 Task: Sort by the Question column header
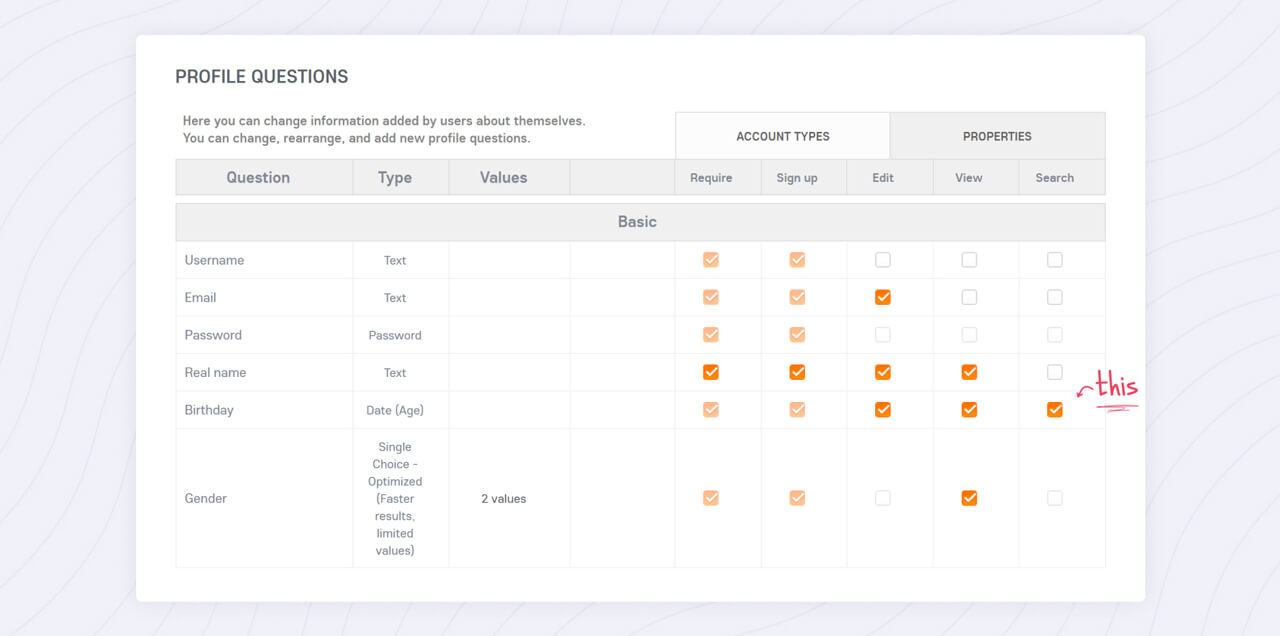[257, 177]
